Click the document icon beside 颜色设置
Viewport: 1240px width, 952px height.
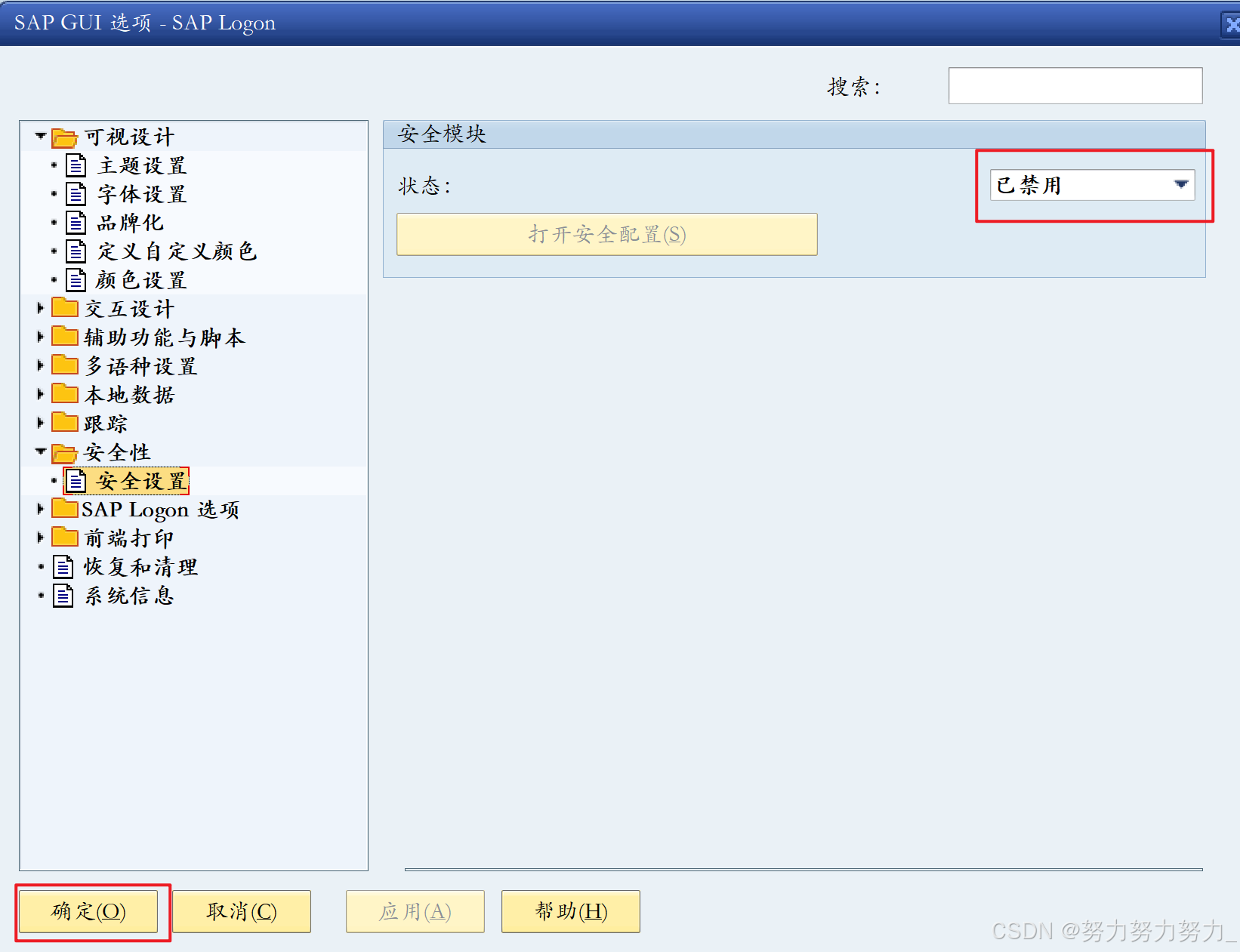76,280
